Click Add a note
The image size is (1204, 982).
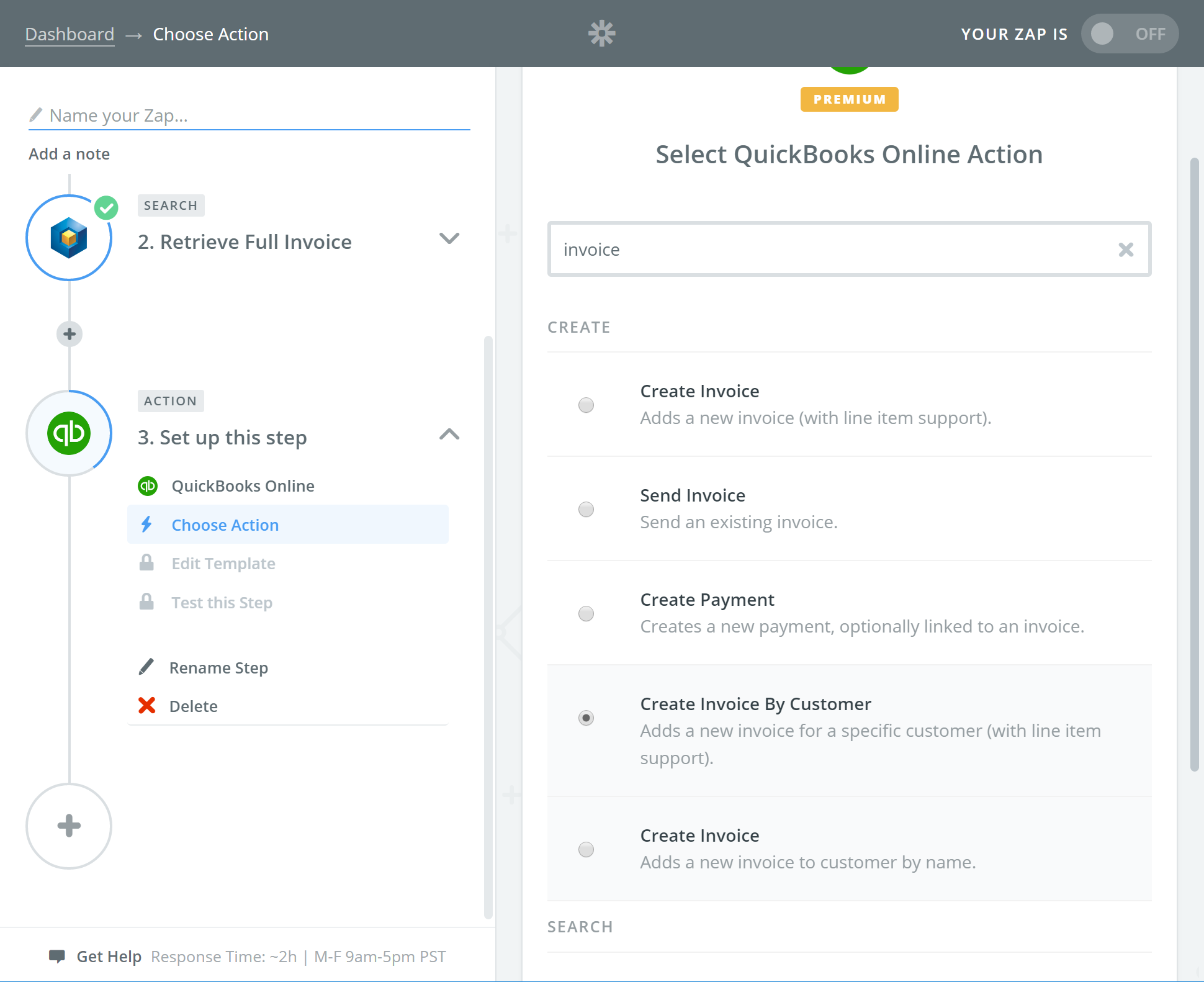pos(69,154)
